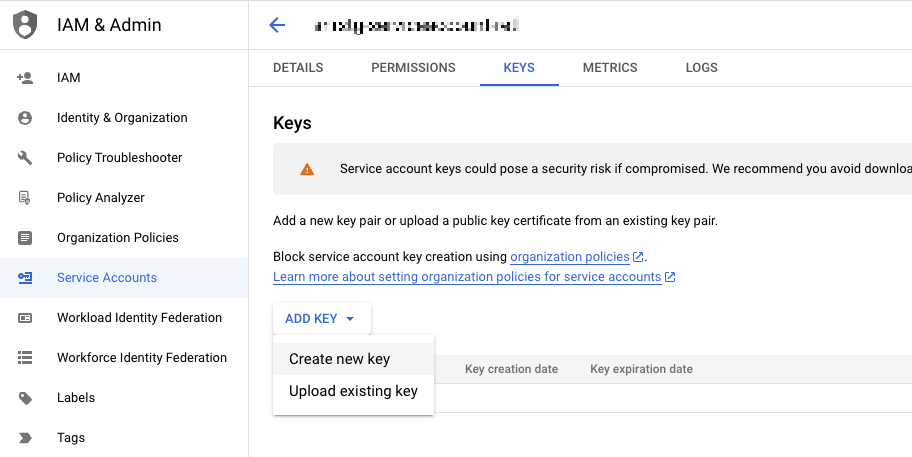Select Service Accounts in sidebar
Image resolution: width=912 pixels, height=457 pixels.
pos(124,278)
